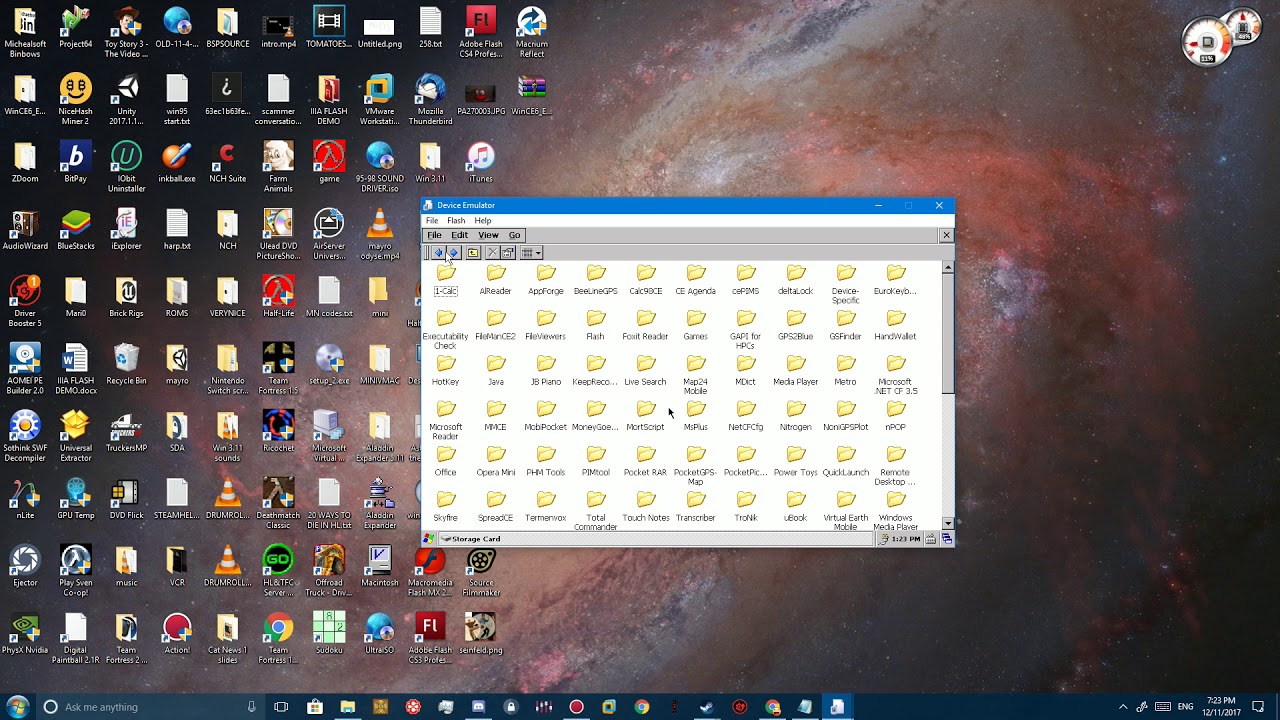The height and width of the screenshot is (720, 1280).
Task: Click the Back navigation arrow in the emulator
Action: [x=439, y=253]
